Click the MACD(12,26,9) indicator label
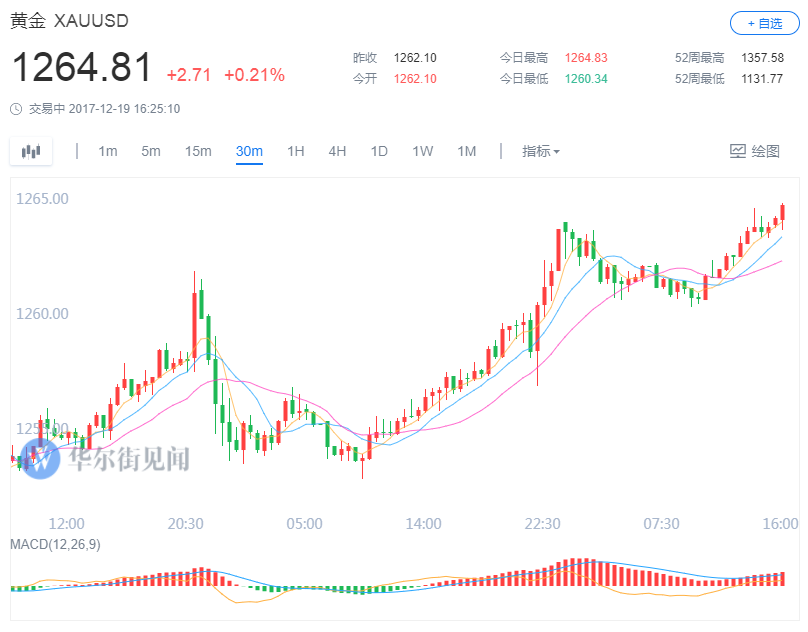Image resolution: width=808 pixels, height=632 pixels. pos(55,544)
